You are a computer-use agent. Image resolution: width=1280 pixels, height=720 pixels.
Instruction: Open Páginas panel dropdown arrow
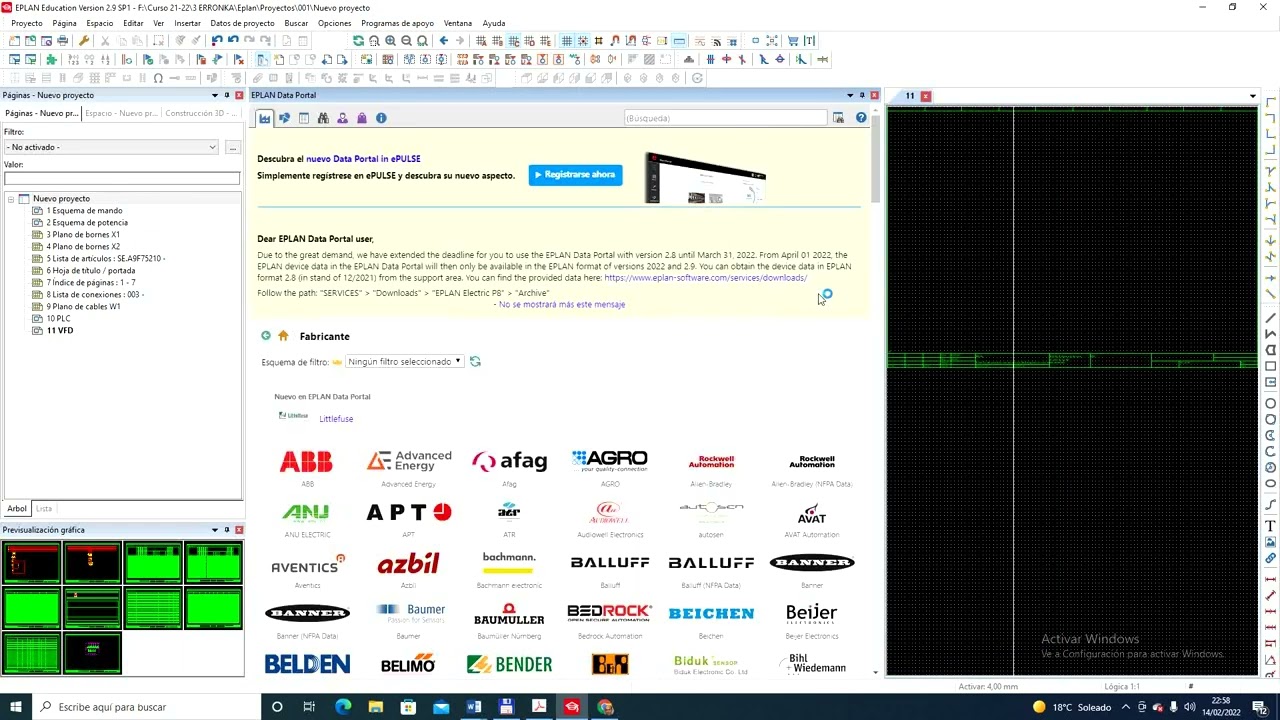pos(214,95)
